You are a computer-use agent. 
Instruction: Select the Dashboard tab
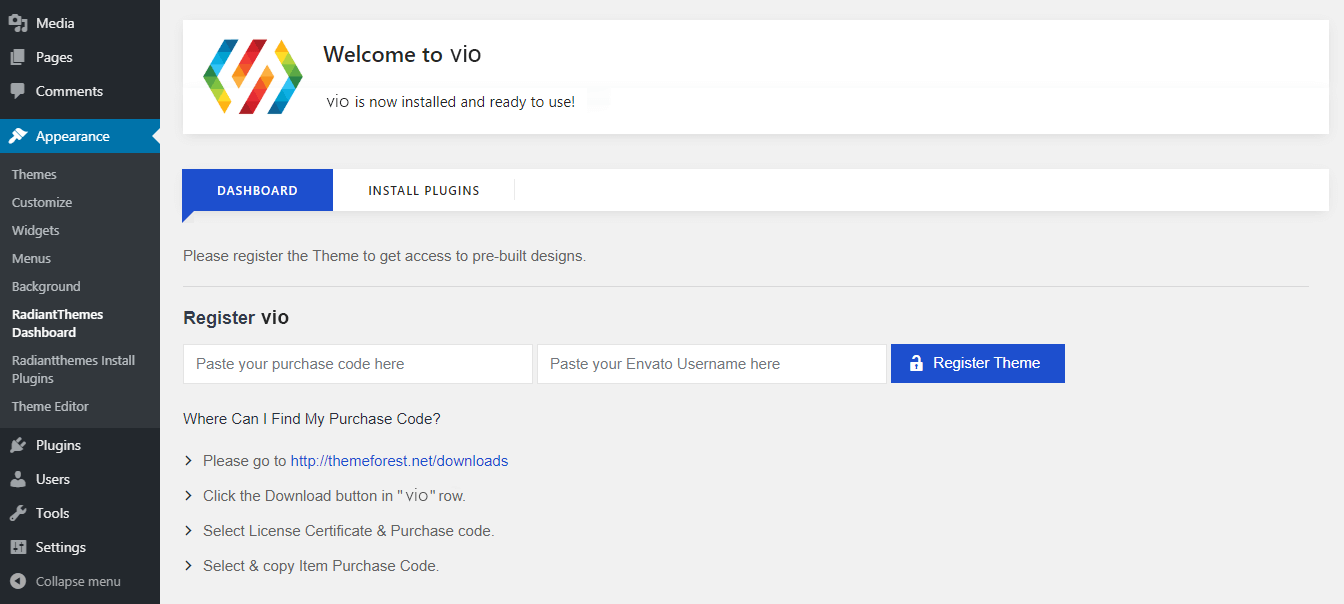pyautogui.click(x=257, y=190)
